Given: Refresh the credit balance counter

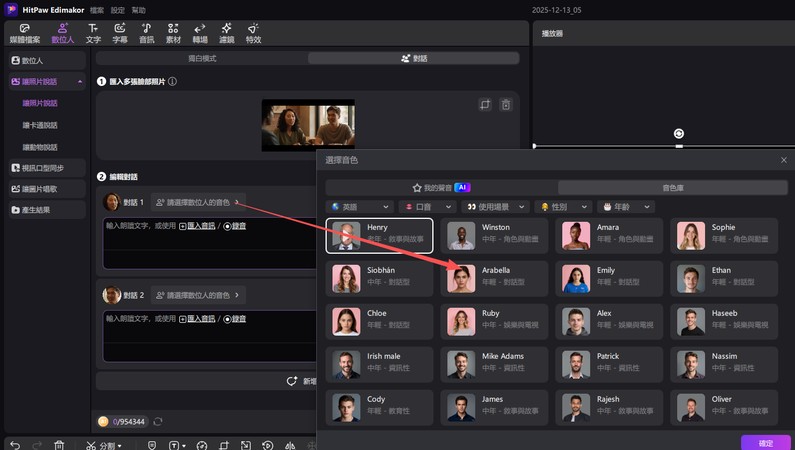Looking at the screenshot, I should point(157,421).
